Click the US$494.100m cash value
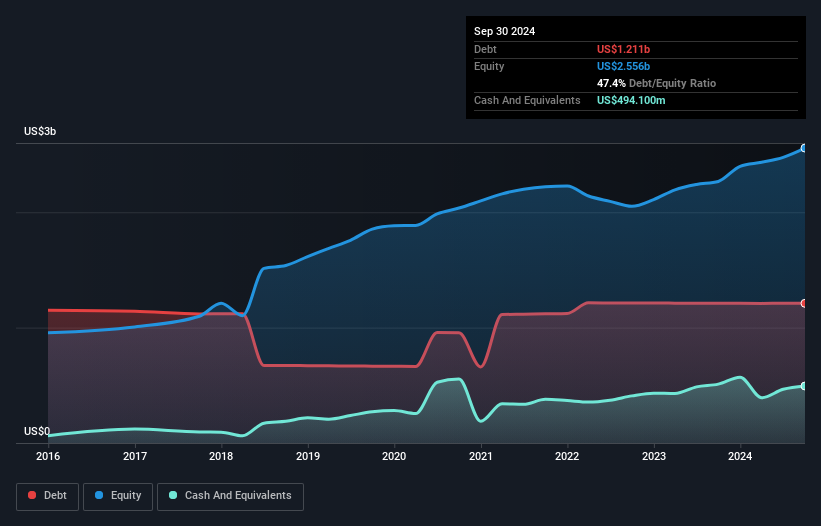 [x=631, y=100]
